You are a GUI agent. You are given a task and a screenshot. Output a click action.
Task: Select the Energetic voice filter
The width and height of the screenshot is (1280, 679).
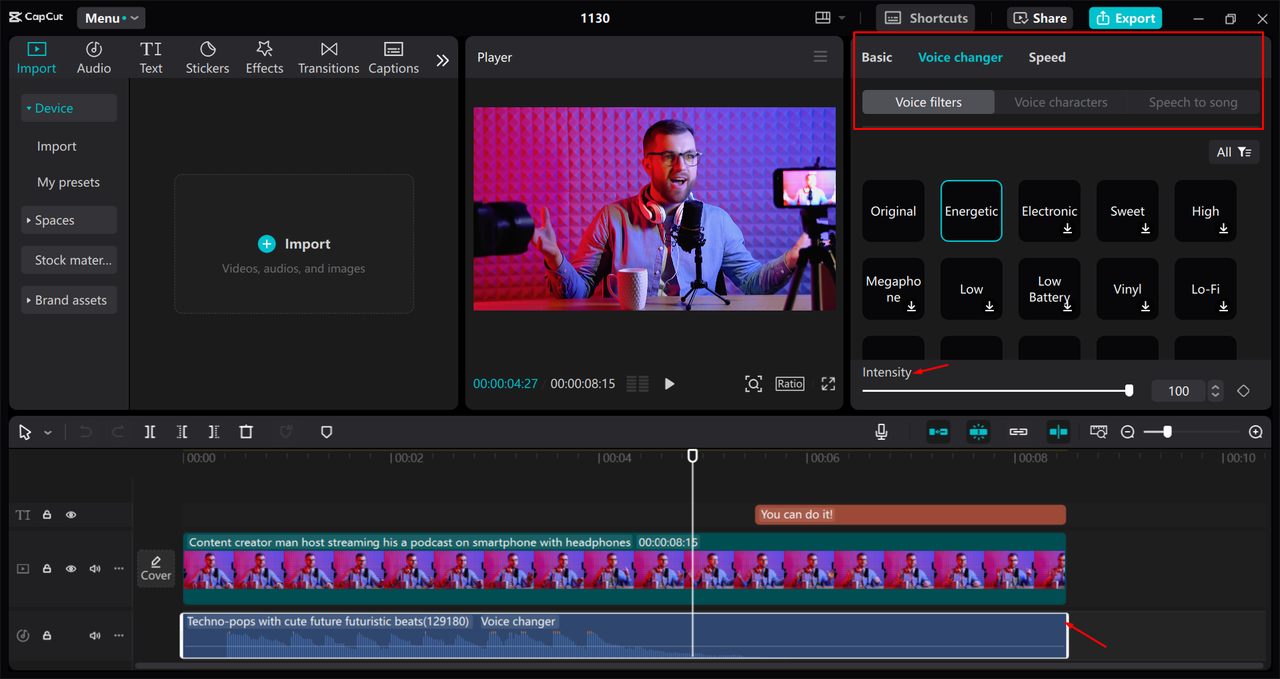971,211
